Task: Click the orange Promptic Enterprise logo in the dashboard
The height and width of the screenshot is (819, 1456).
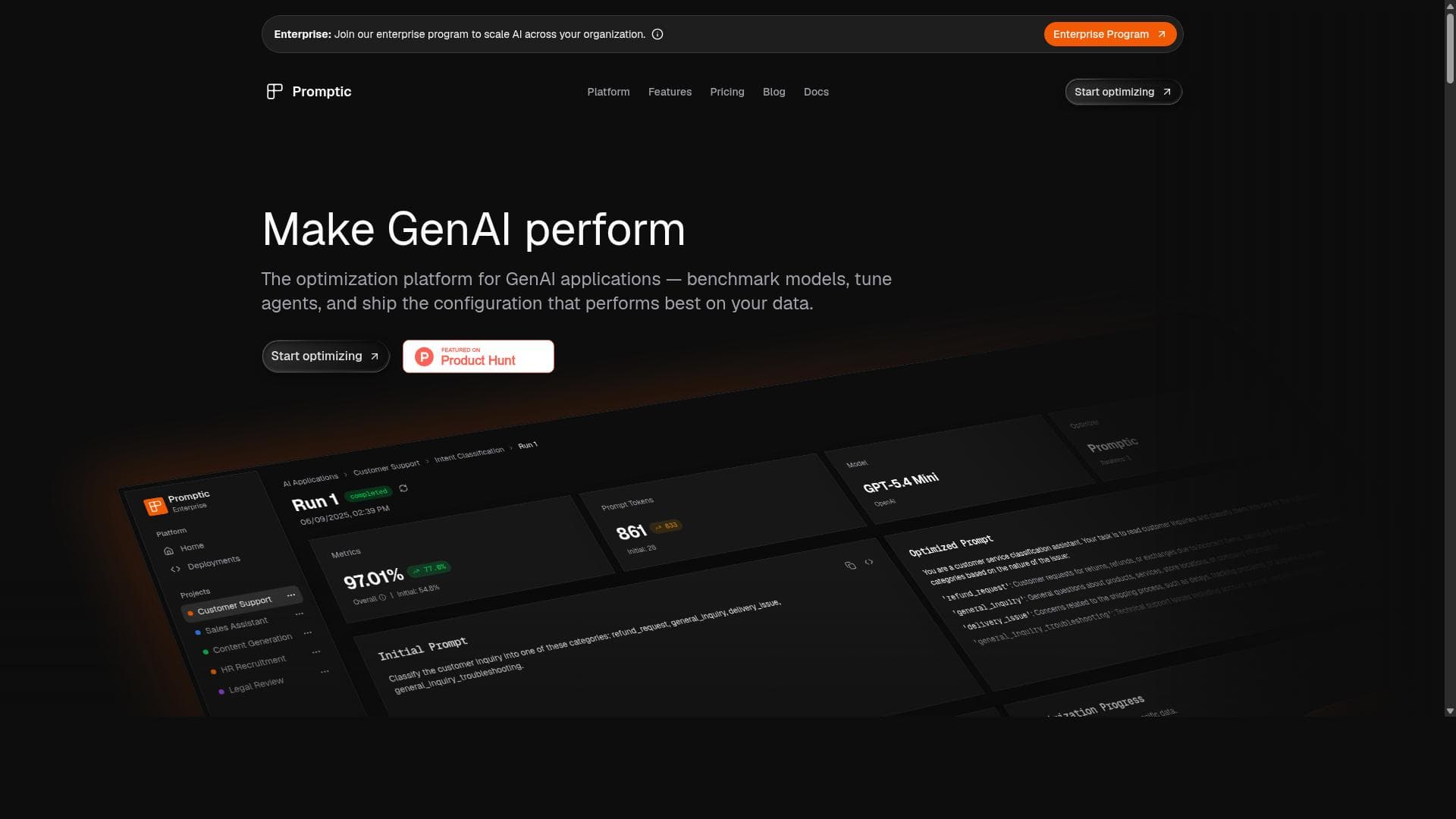Action: point(155,506)
